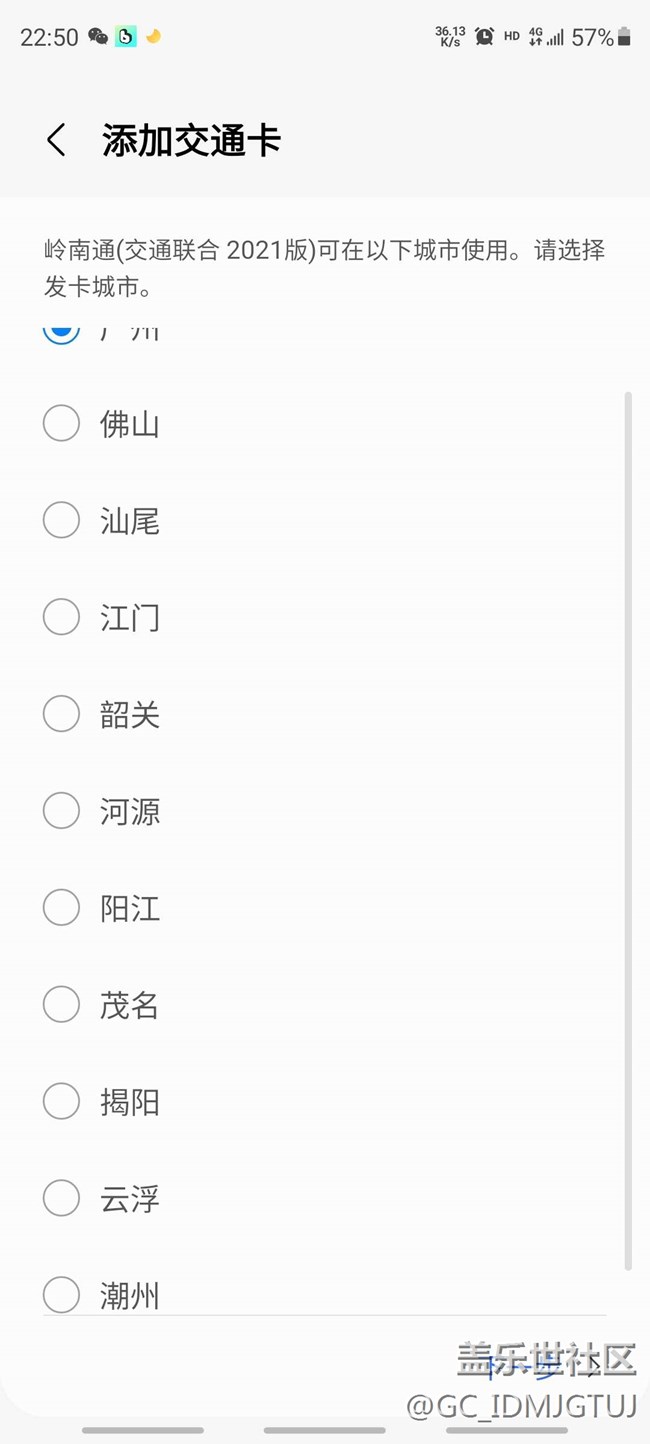Tap the alarm clock status icon
Image resolution: width=650 pixels, height=1444 pixels.
[485, 37]
